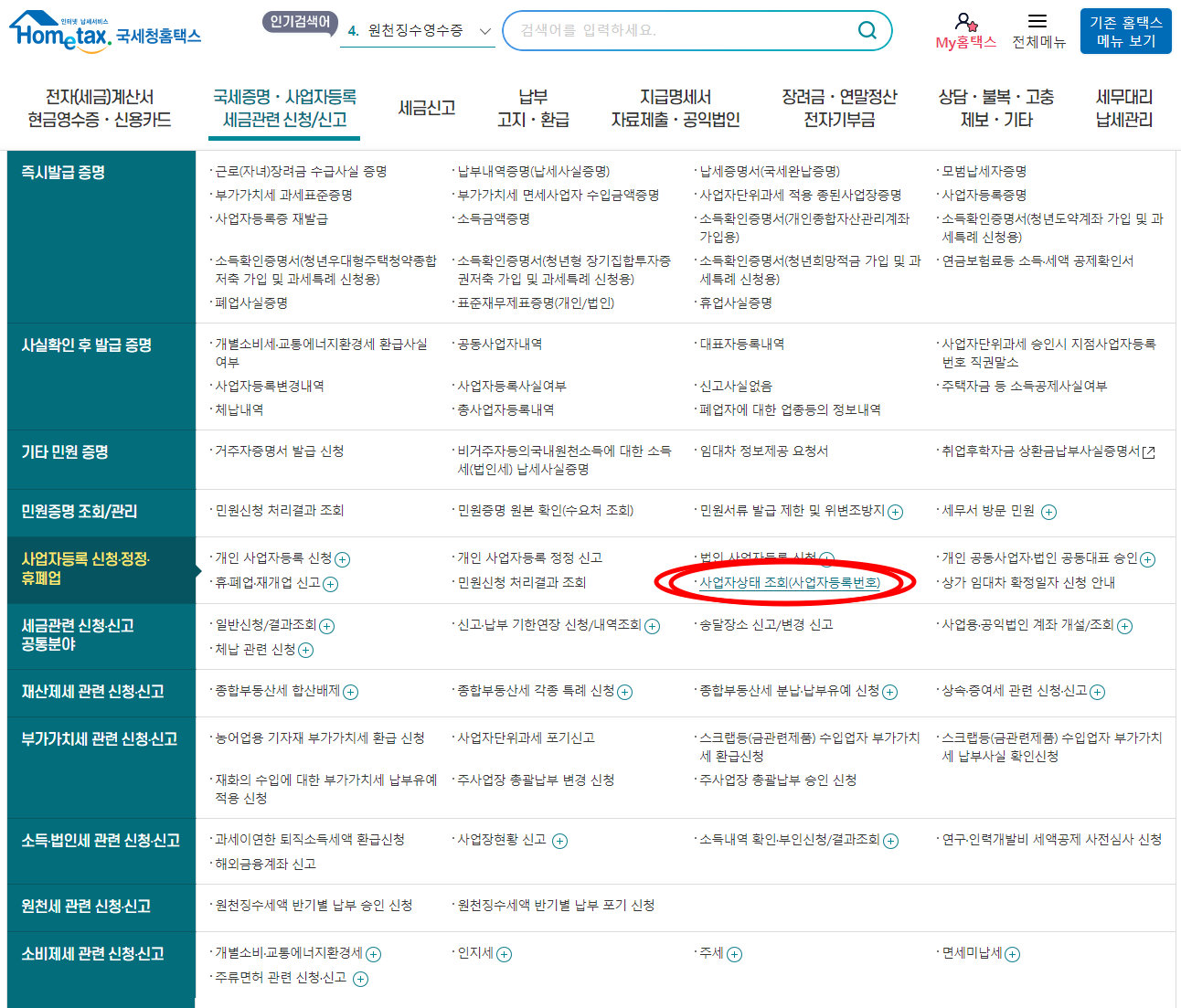Open 개인 사업자등록 정정 신고 link
1181x1008 pixels.
point(530,558)
